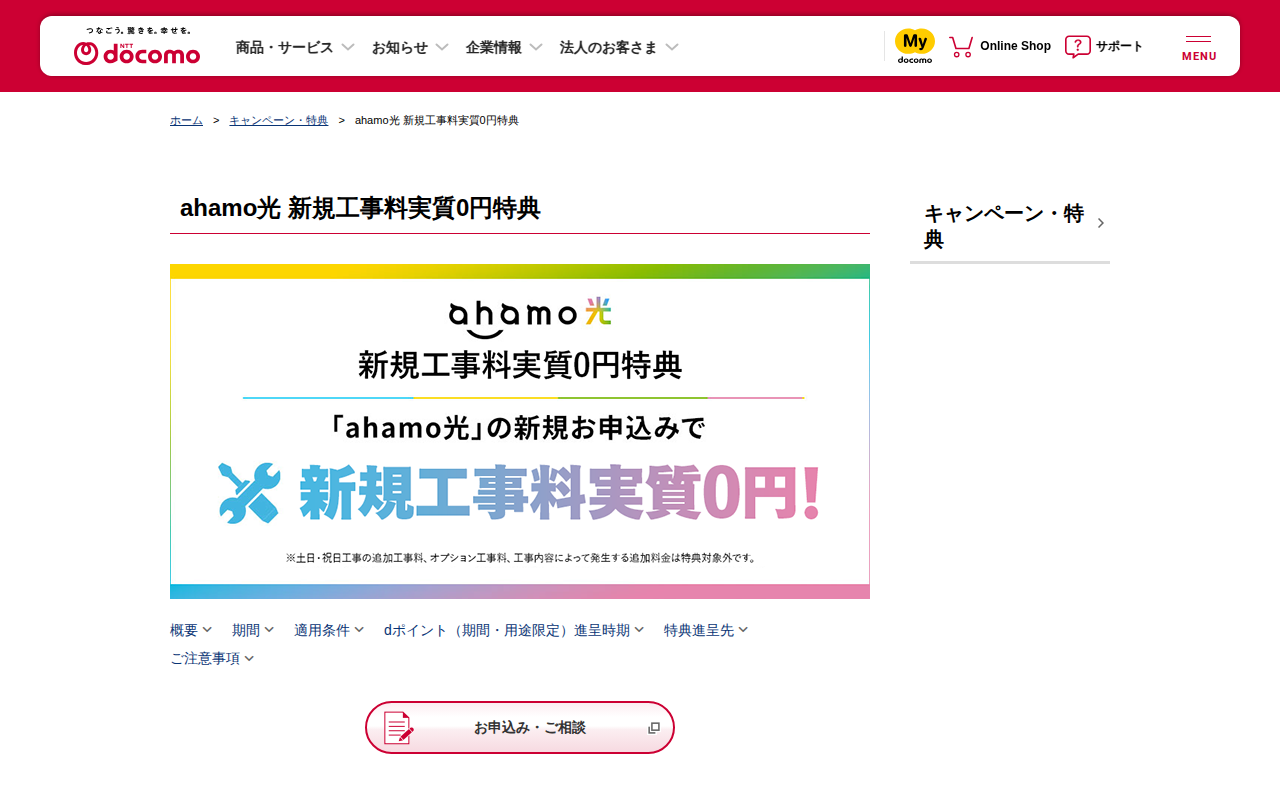
Task: Jump to the 概要 section
Action: 191,630
